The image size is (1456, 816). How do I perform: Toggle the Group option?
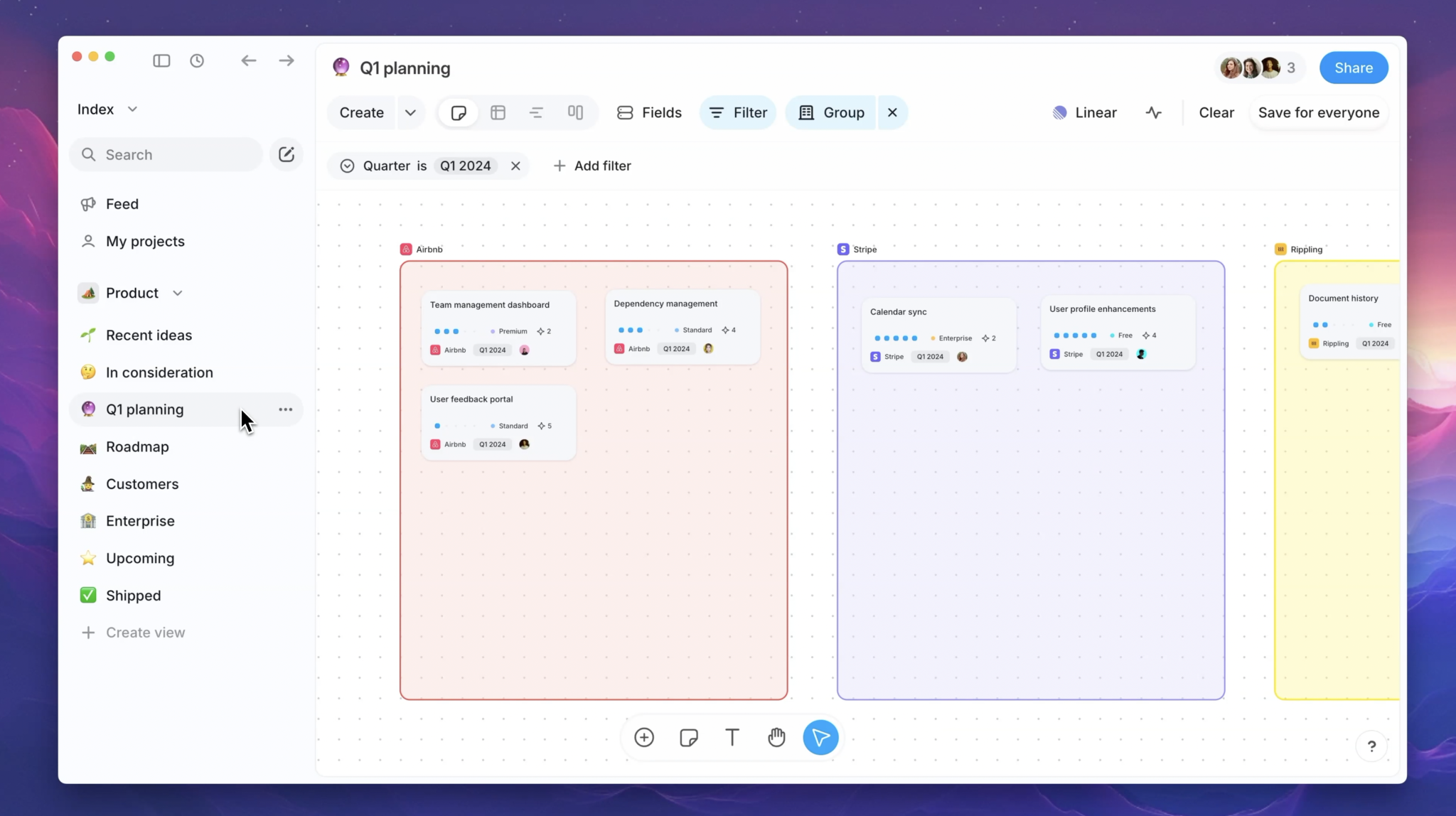831,112
